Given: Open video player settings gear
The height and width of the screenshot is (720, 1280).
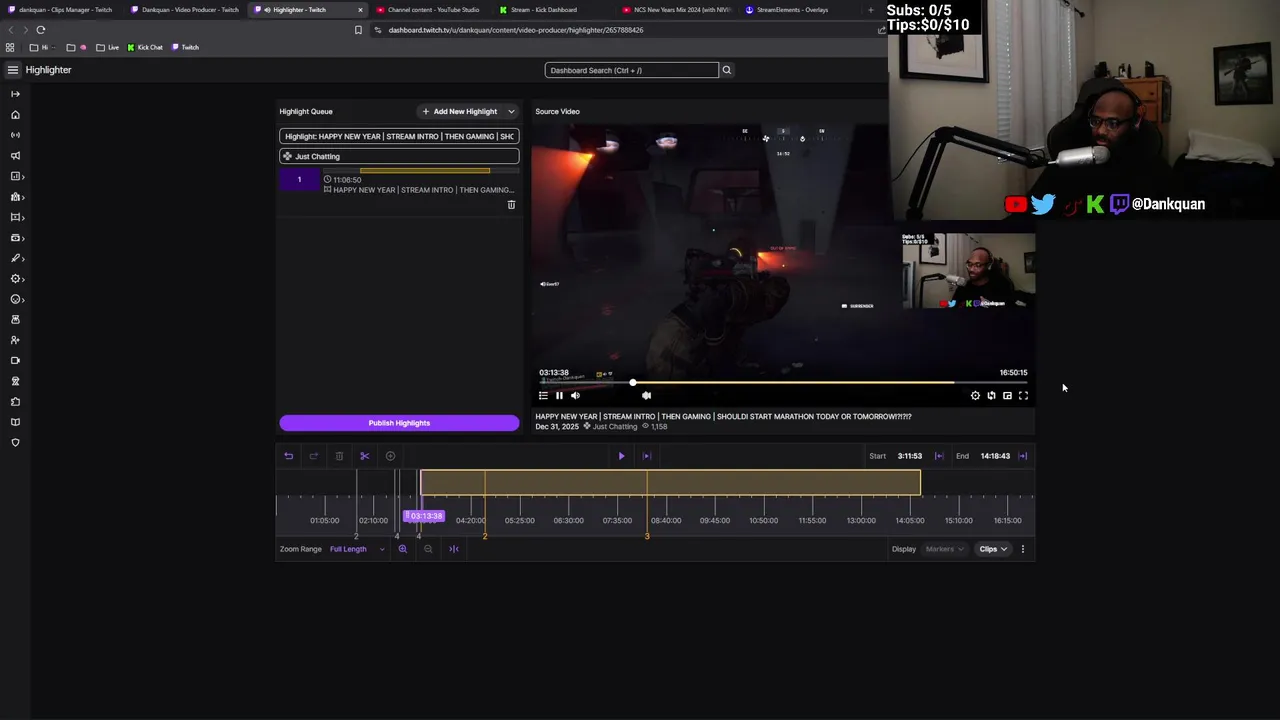Looking at the screenshot, I should tap(975, 396).
